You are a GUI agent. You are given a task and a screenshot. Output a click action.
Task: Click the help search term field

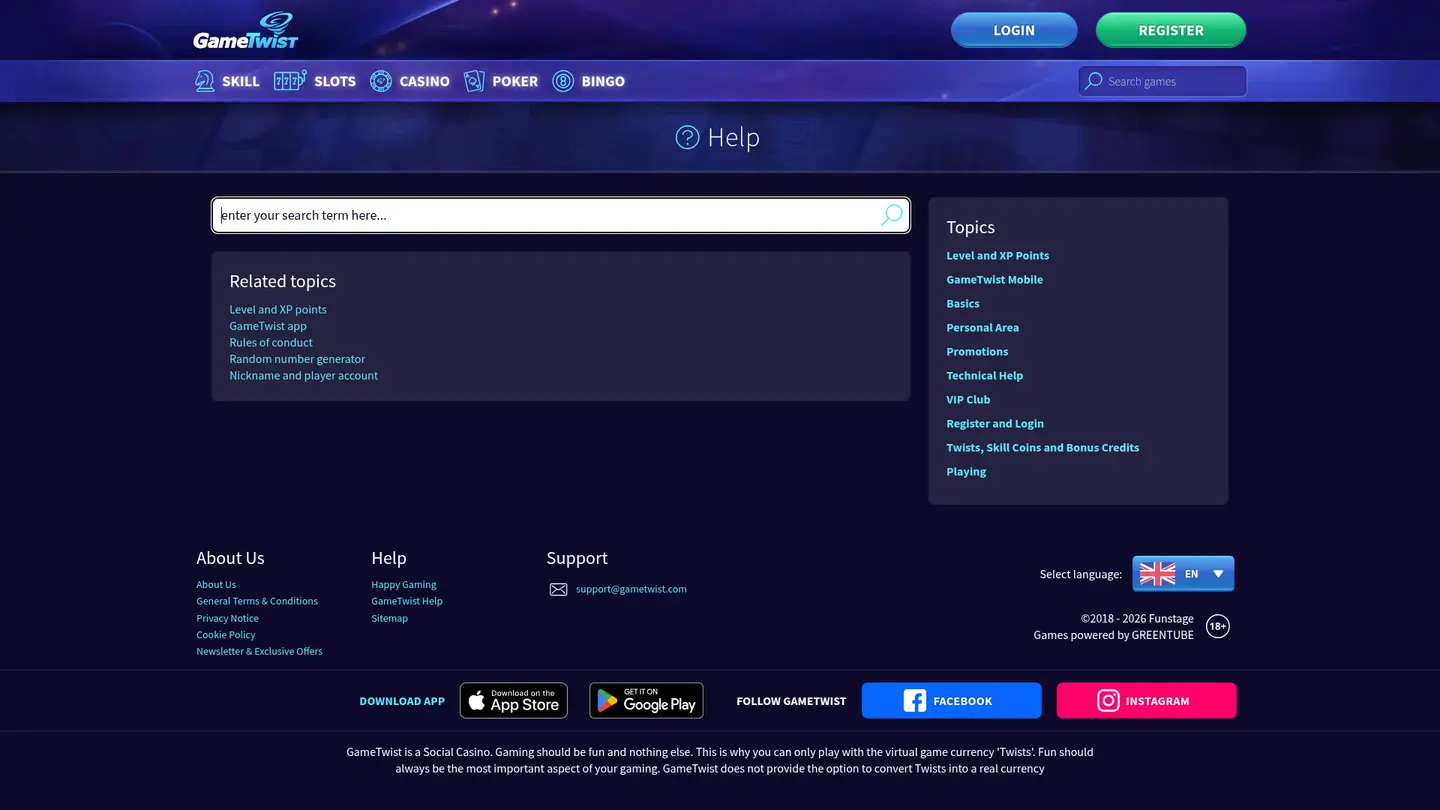(x=561, y=215)
